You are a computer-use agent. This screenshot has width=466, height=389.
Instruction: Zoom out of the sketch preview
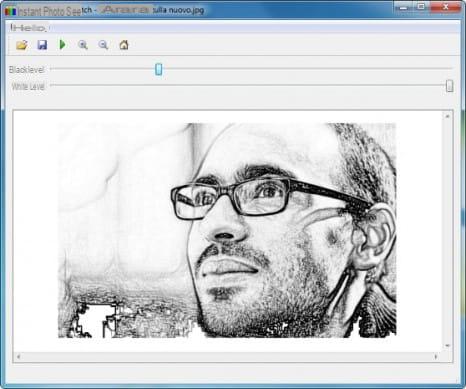103,45
